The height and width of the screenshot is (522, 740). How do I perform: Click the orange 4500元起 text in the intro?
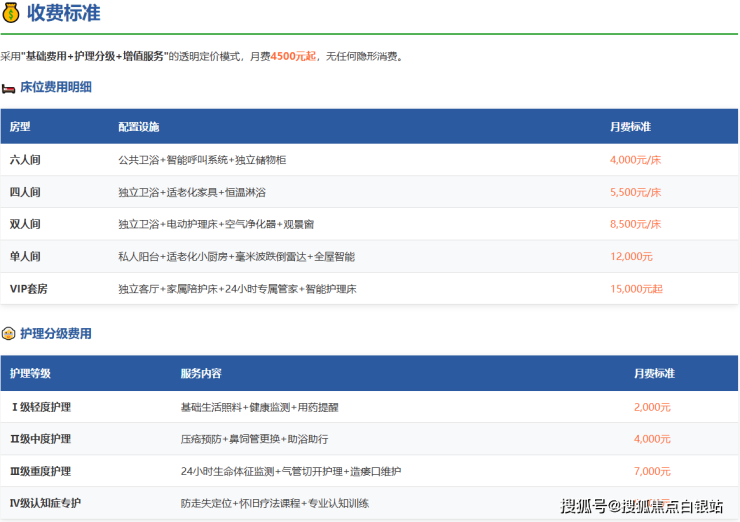pyautogui.click(x=293, y=57)
